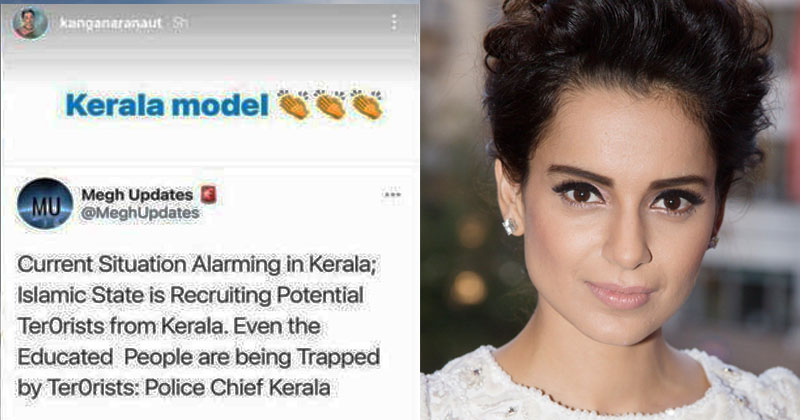Click the Current Situation Alarming in Kerala line
Viewport: 800px width, 420px height.
coord(197,265)
